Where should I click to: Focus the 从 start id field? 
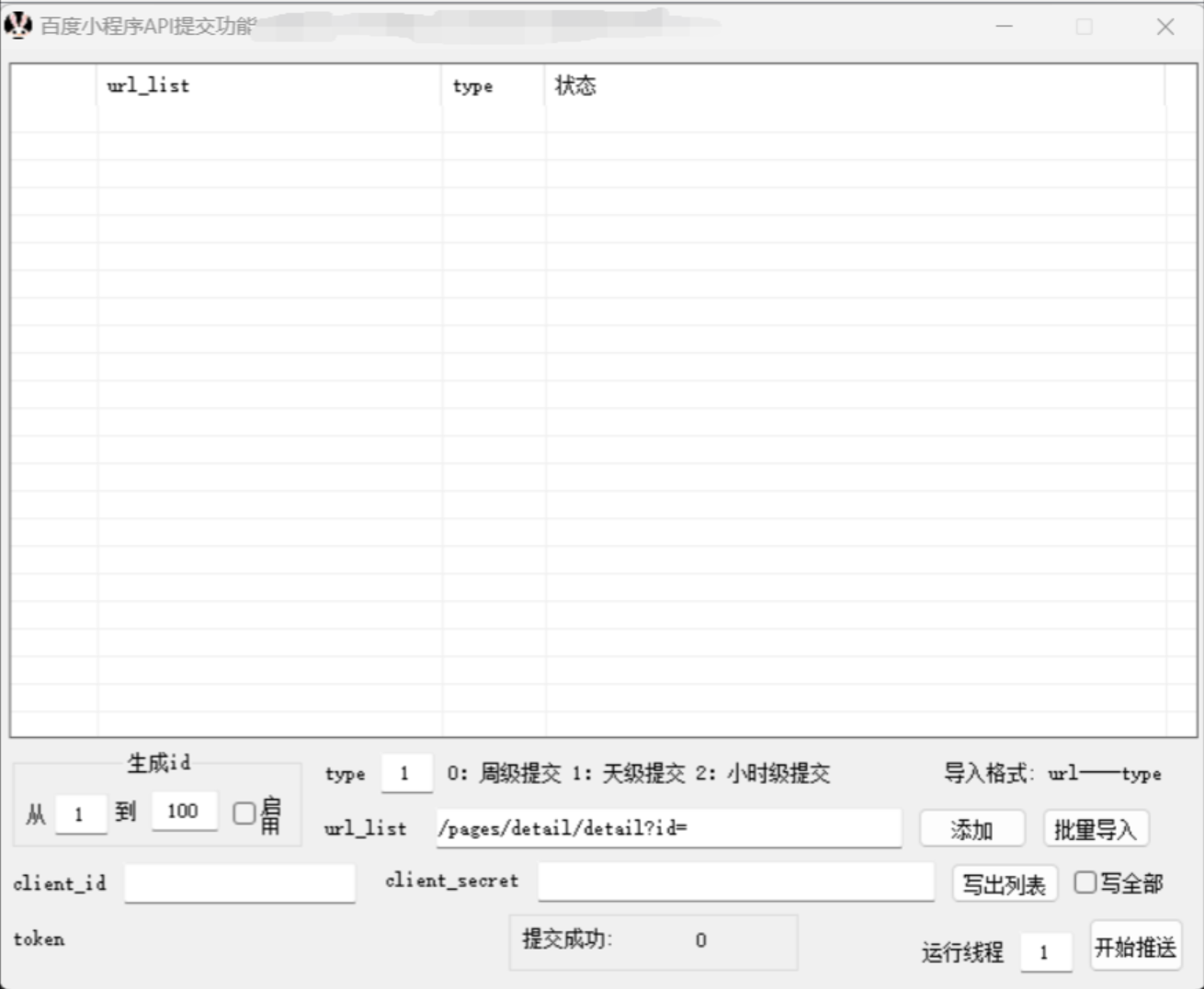[x=81, y=813]
